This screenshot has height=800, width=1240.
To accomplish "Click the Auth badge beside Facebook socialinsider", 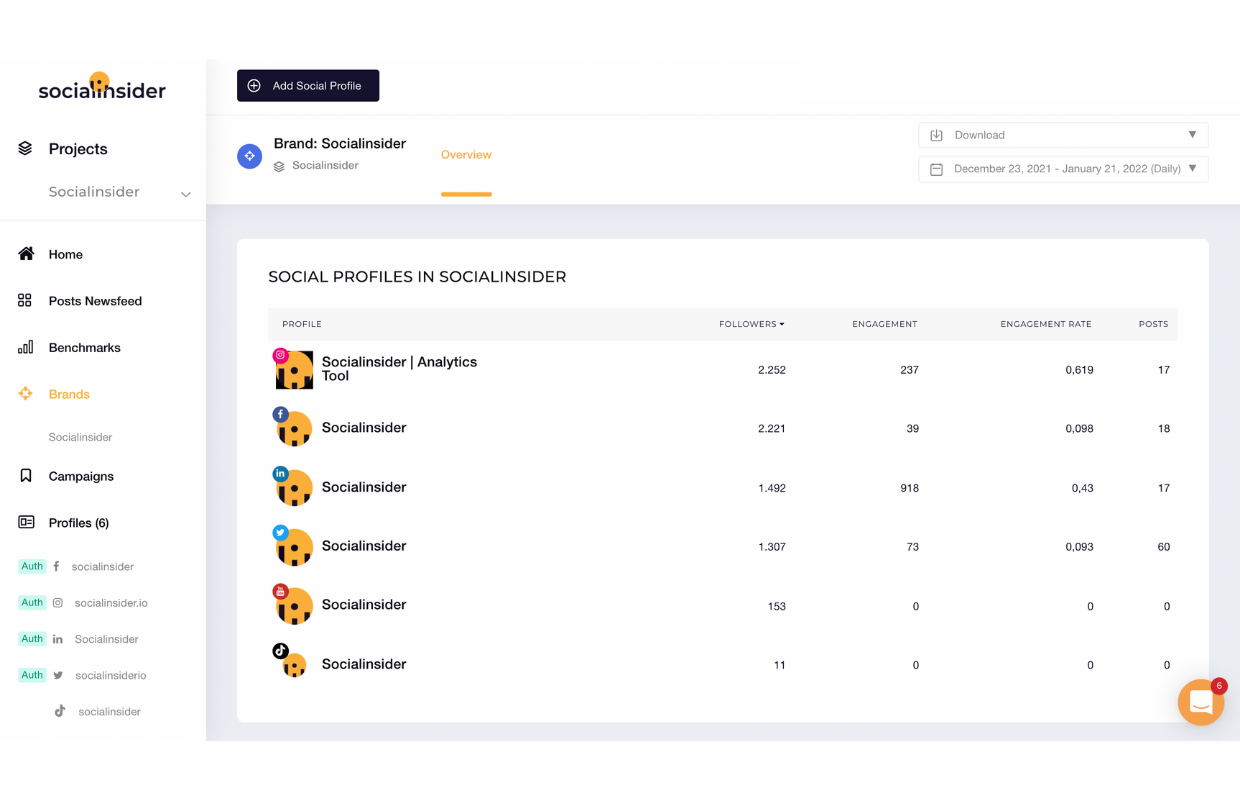I will click(32, 566).
